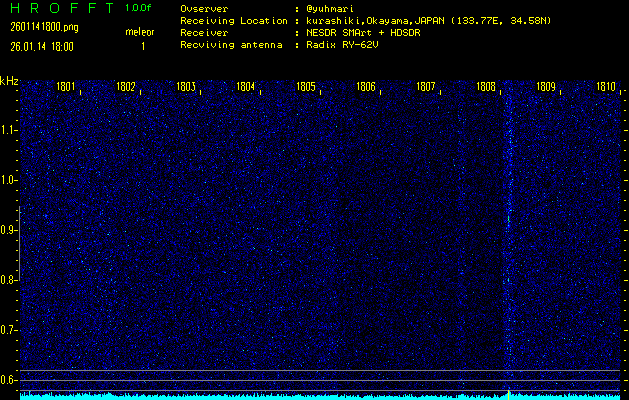This screenshot has width=629, height=400.
Task: Click receiver value NESDR SMArt + HDSDR
Action: click(363, 33)
